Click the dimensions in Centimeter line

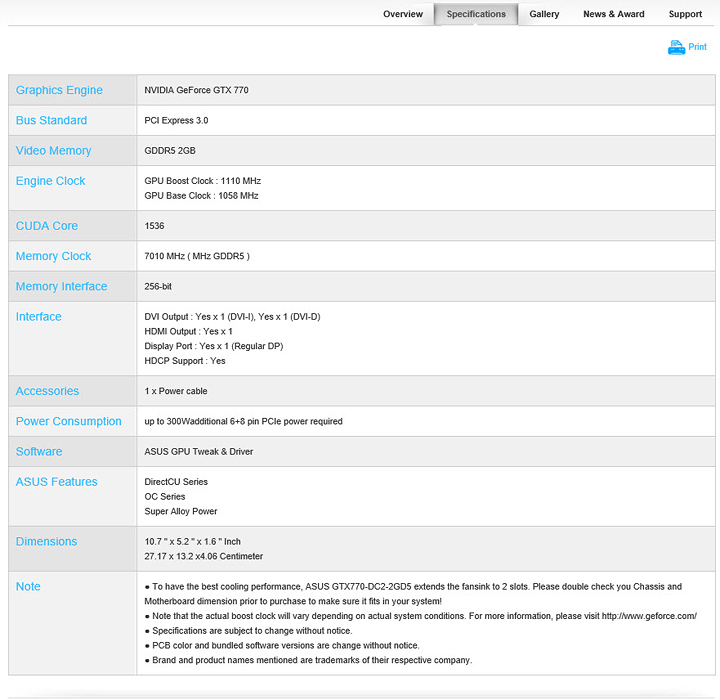[203, 556]
